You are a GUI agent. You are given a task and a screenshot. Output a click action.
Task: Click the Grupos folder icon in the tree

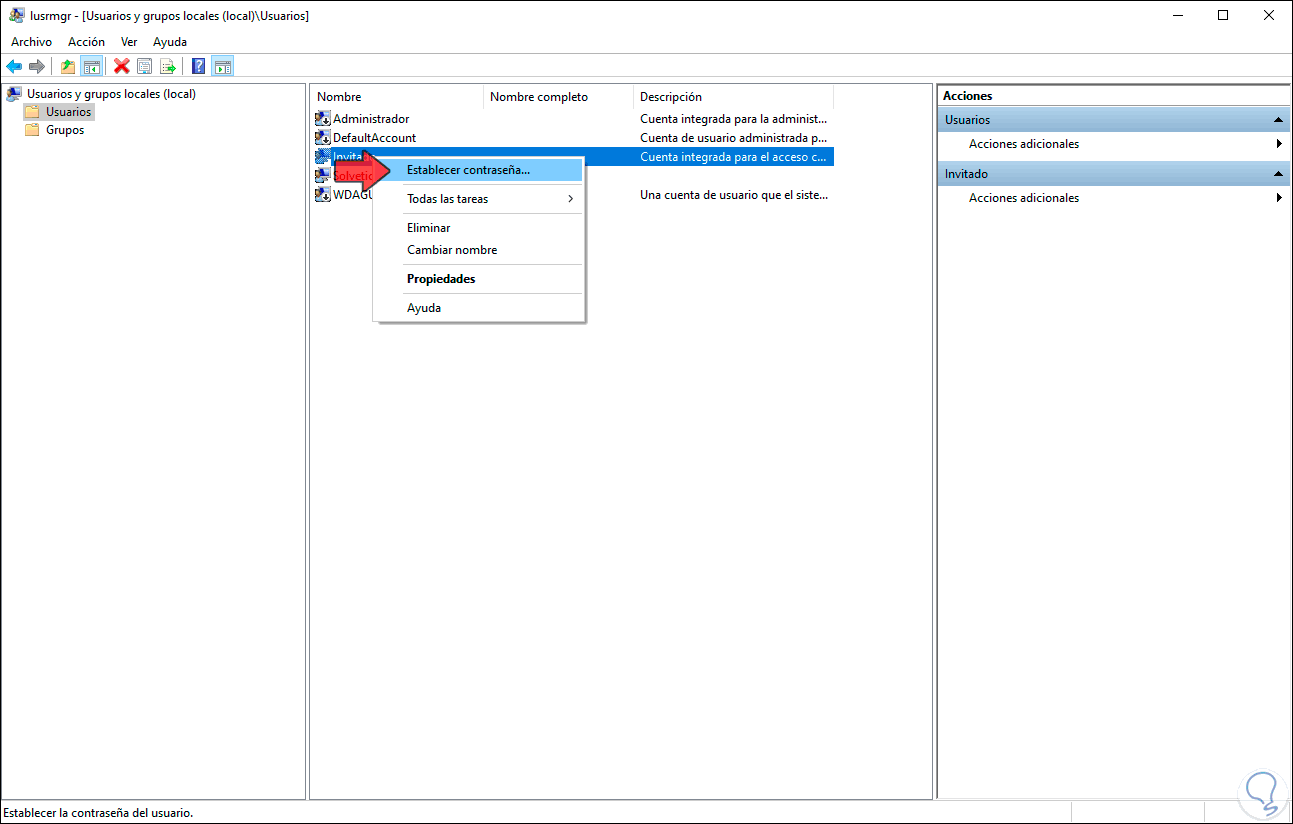point(33,130)
